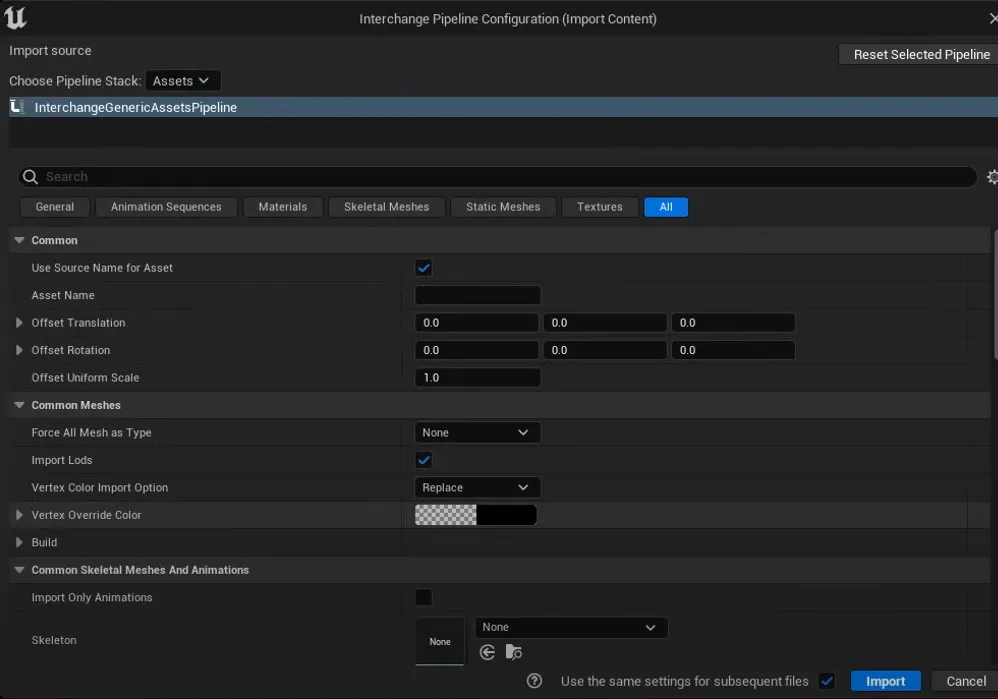Toggle same settings for subsequent files checkbox
The height and width of the screenshot is (699, 998).
coord(827,681)
